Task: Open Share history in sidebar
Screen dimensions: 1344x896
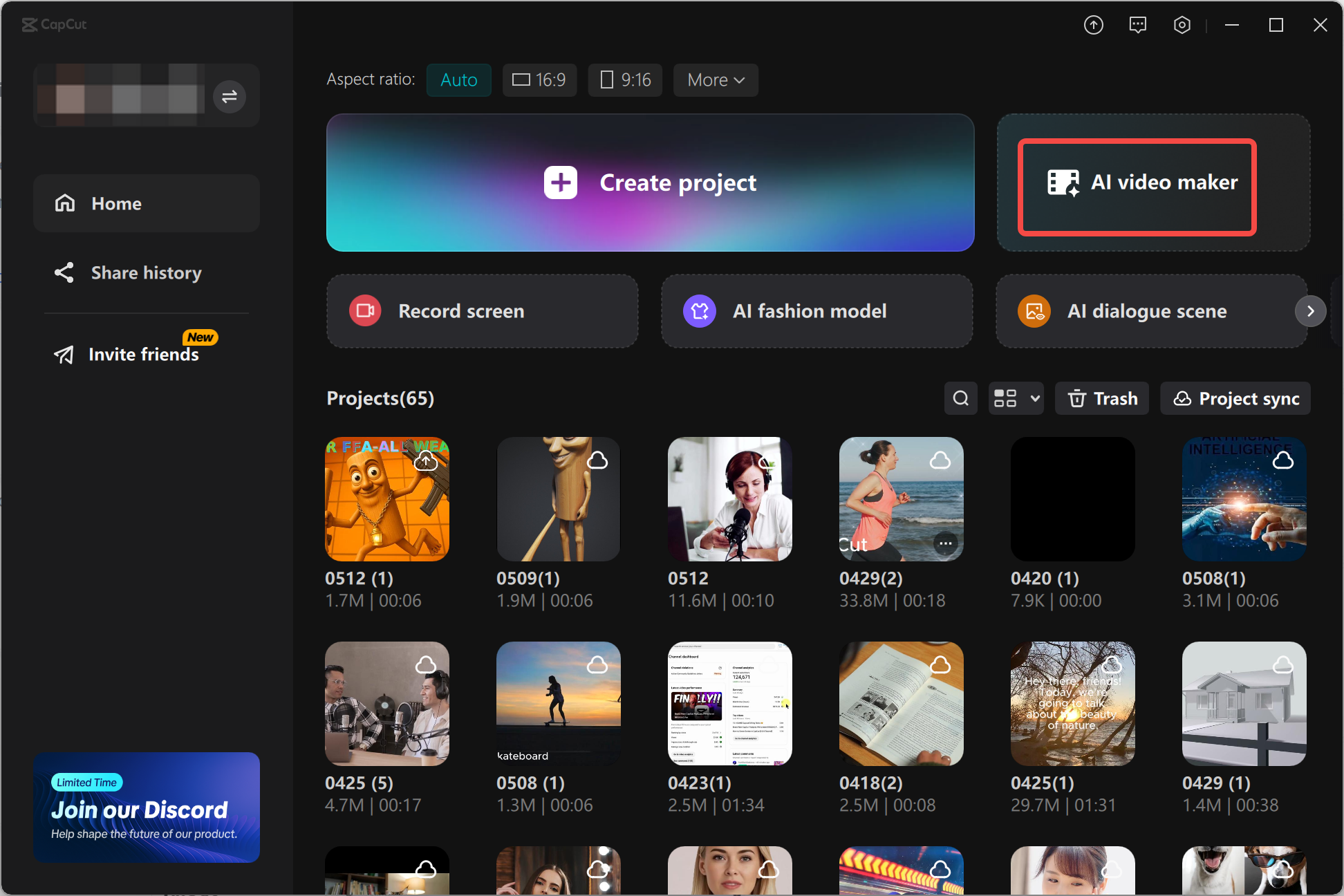Action: 147,272
